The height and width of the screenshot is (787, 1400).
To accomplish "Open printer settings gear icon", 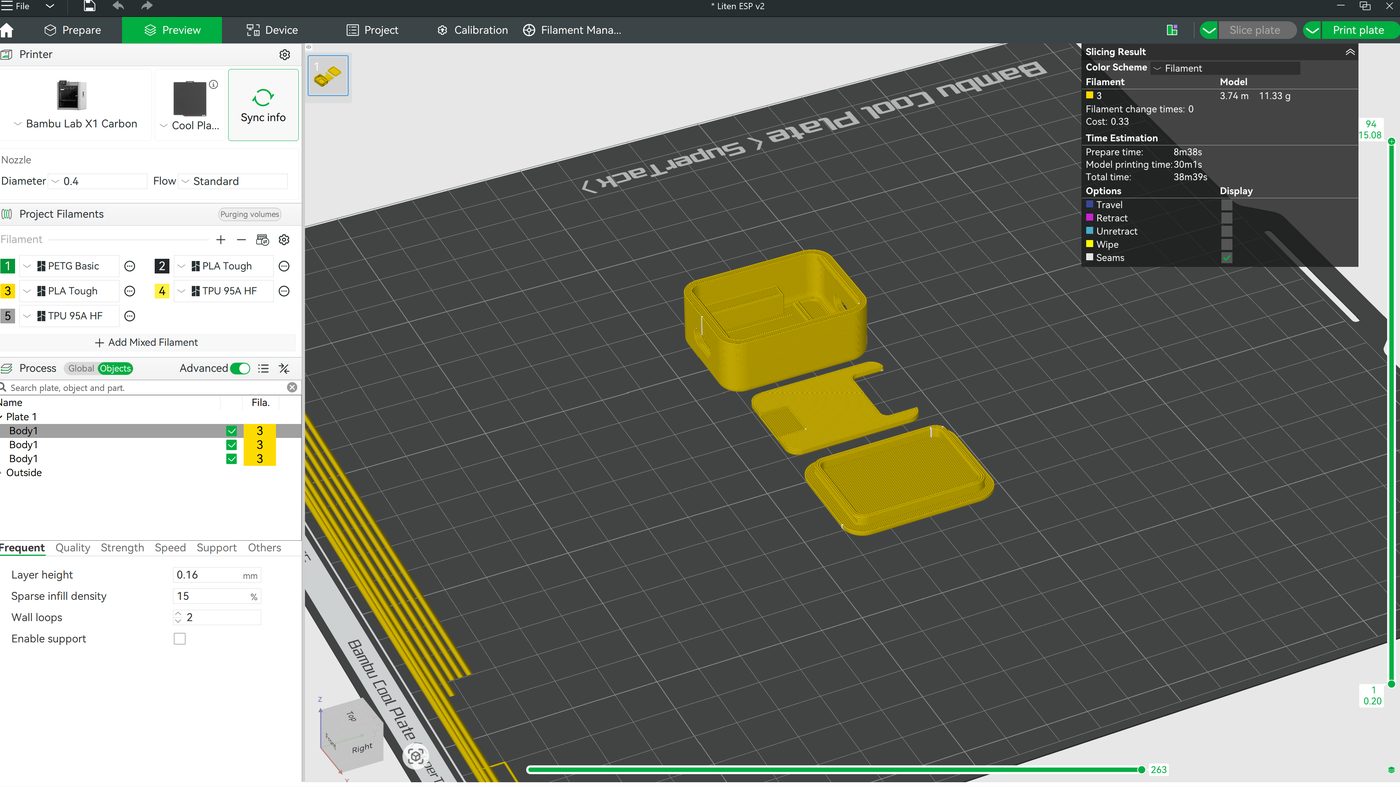I will [285, 55].
